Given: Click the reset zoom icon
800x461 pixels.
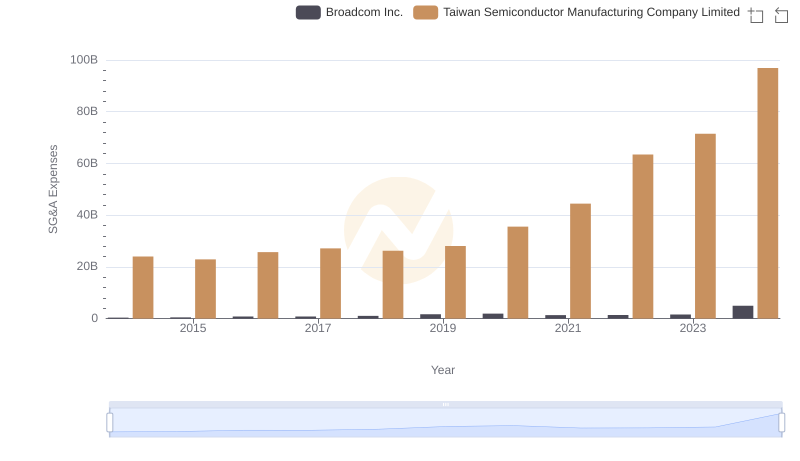Looking at the screenshot, I should coord(781,15).
